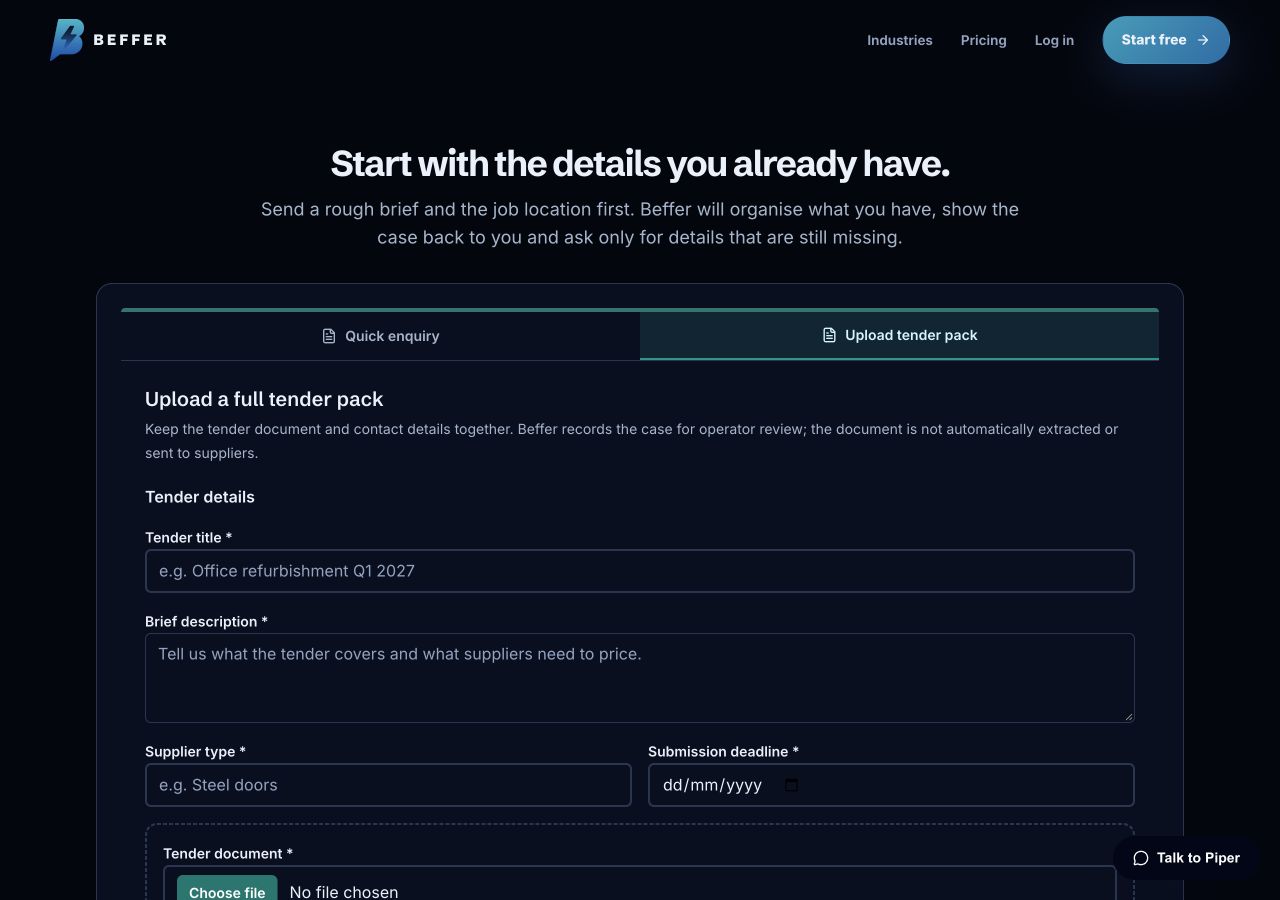Click the Start free button

pyautogui.click(x=1166, y=40)
